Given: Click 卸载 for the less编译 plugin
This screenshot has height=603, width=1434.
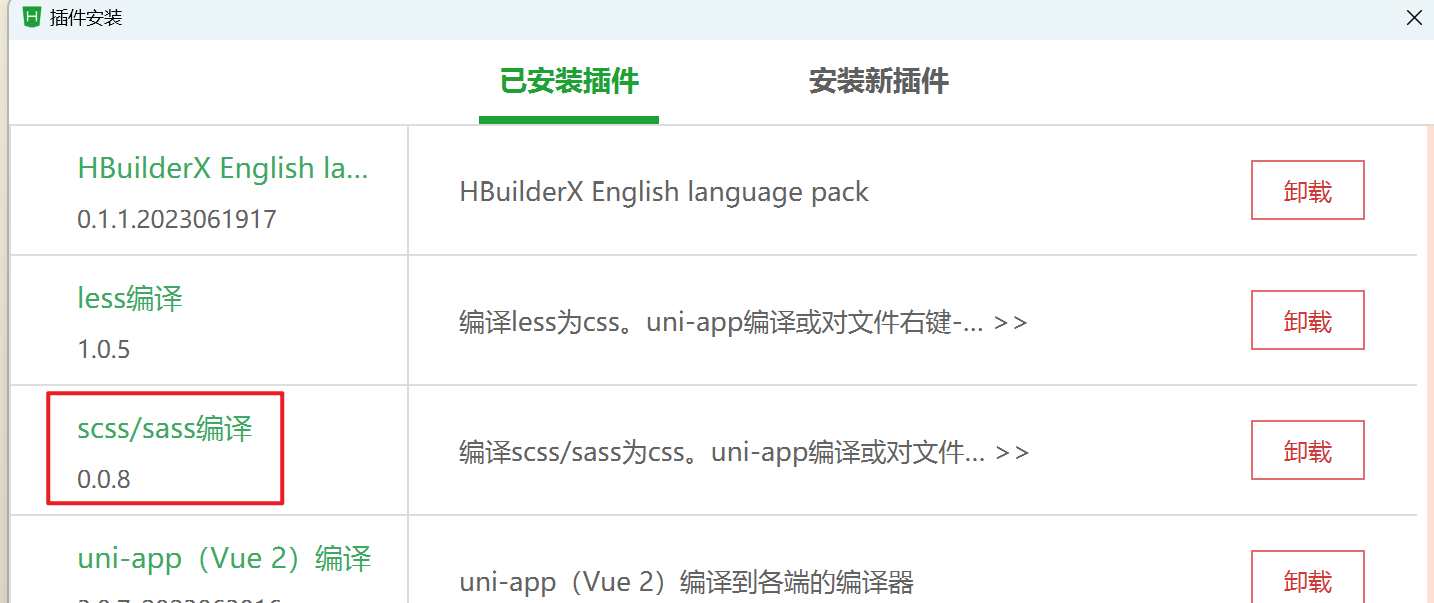Looking at the screenshot, I should point(1308,320).
